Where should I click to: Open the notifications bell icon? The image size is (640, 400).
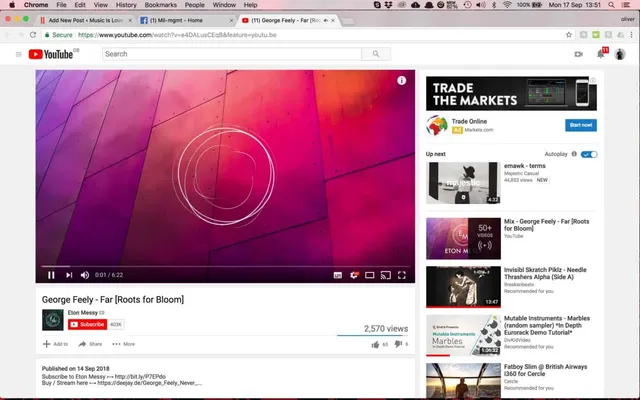[600, 54]
